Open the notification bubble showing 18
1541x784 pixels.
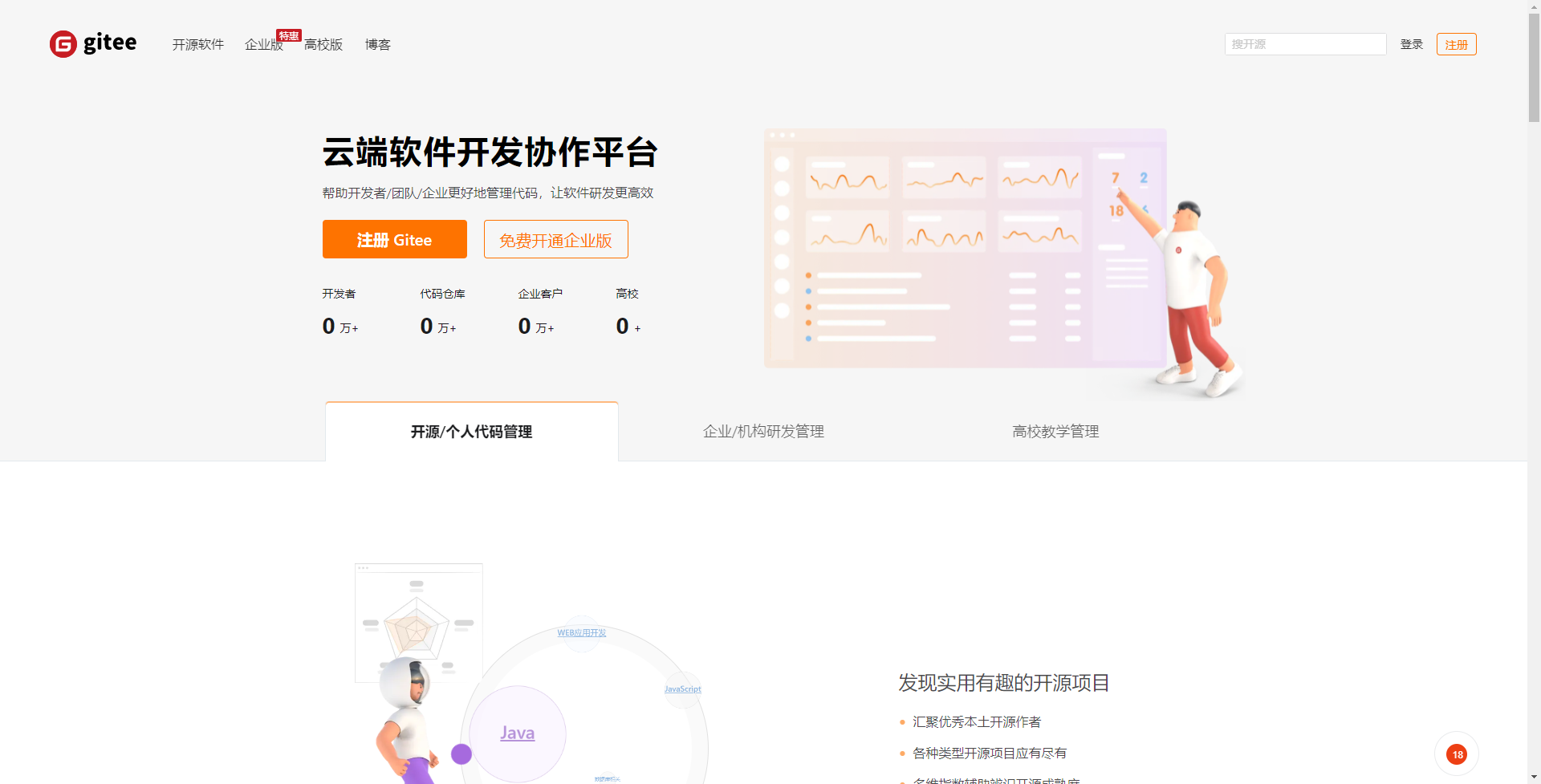1456,754
